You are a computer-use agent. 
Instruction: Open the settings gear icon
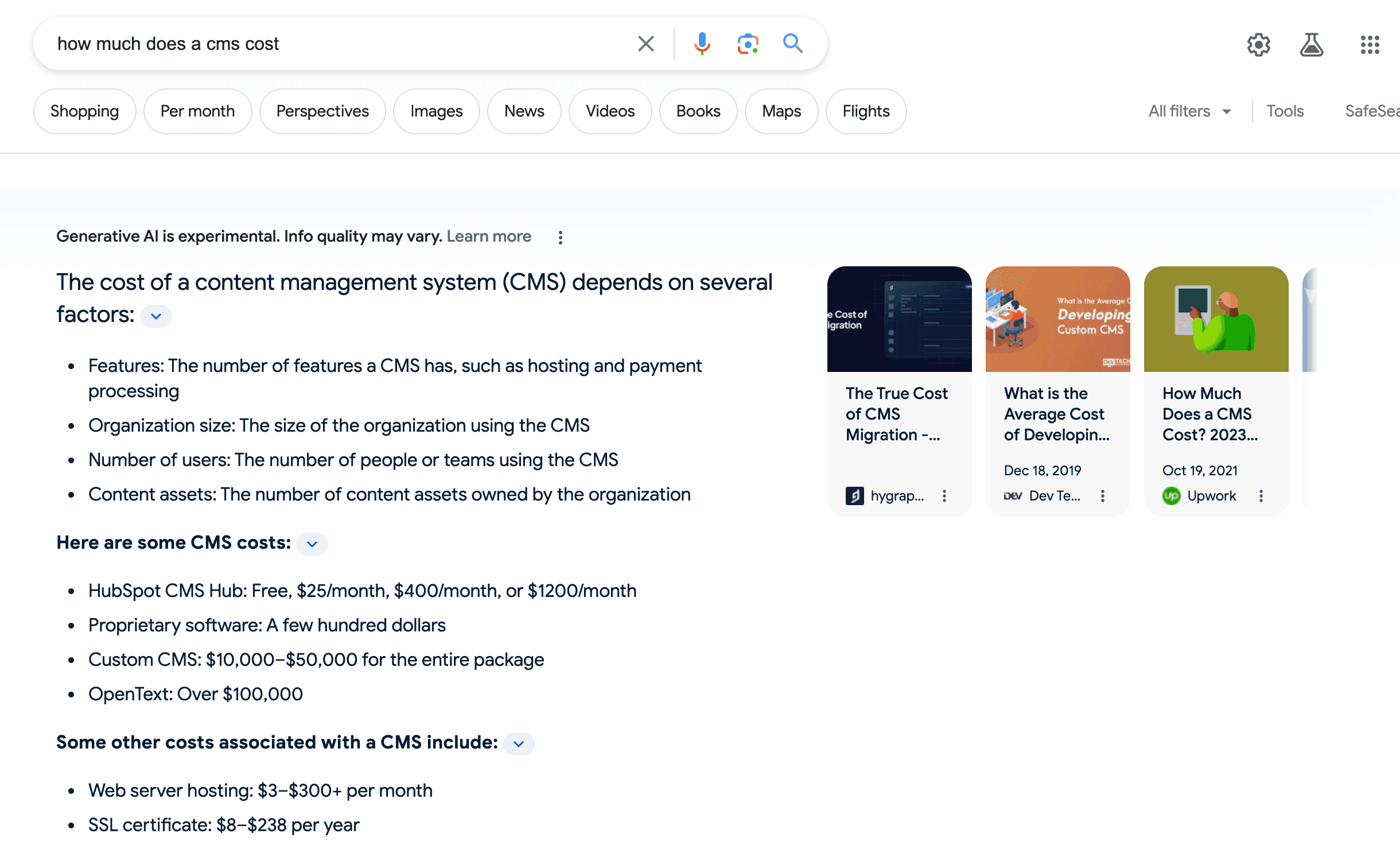(x=1259, y=44)
